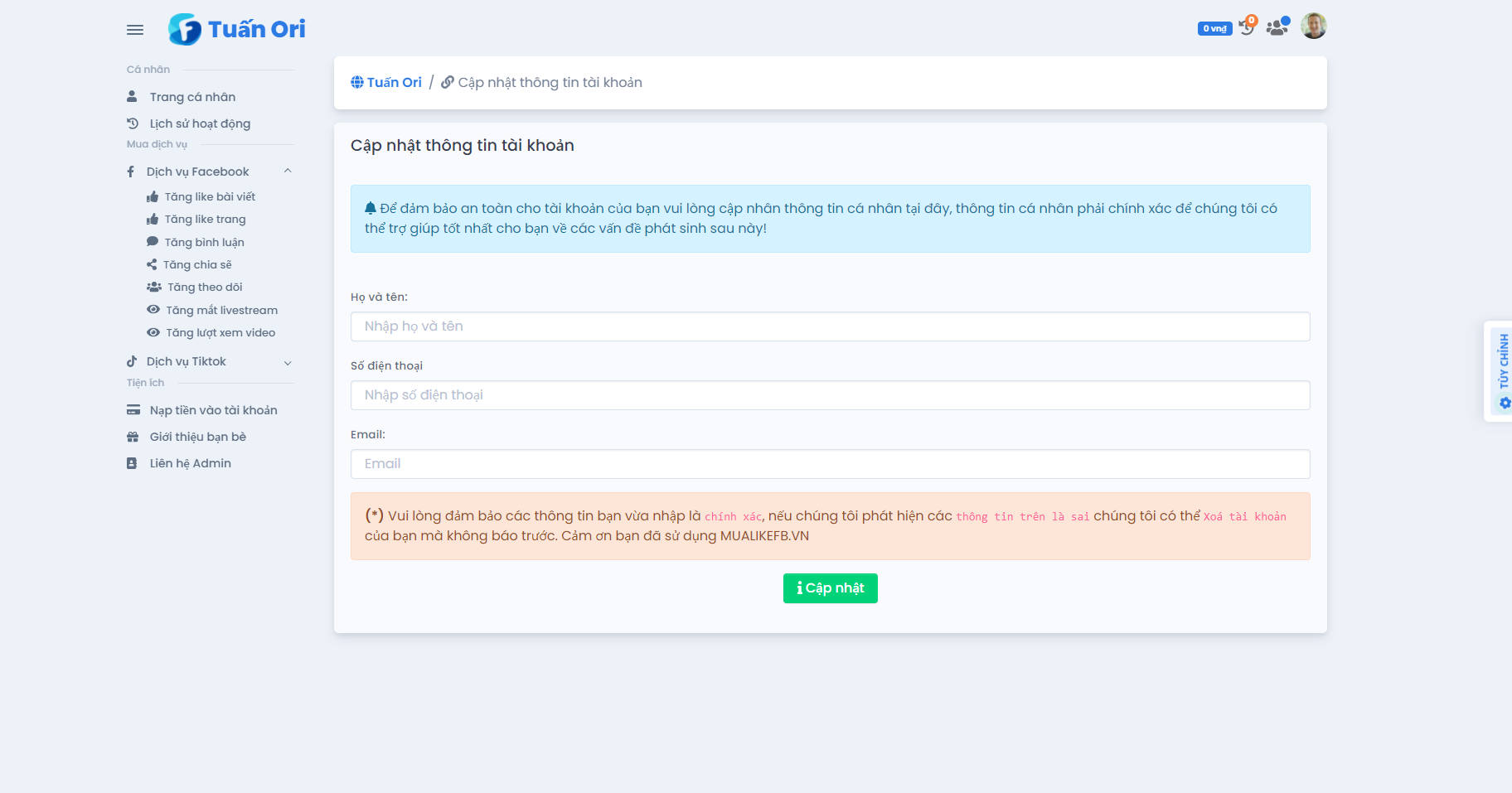Image resolution: width=1512 pixels, height=793 pixels.
Task: Click the chain link icon in breadcrumb
Action: coord(448,82)
